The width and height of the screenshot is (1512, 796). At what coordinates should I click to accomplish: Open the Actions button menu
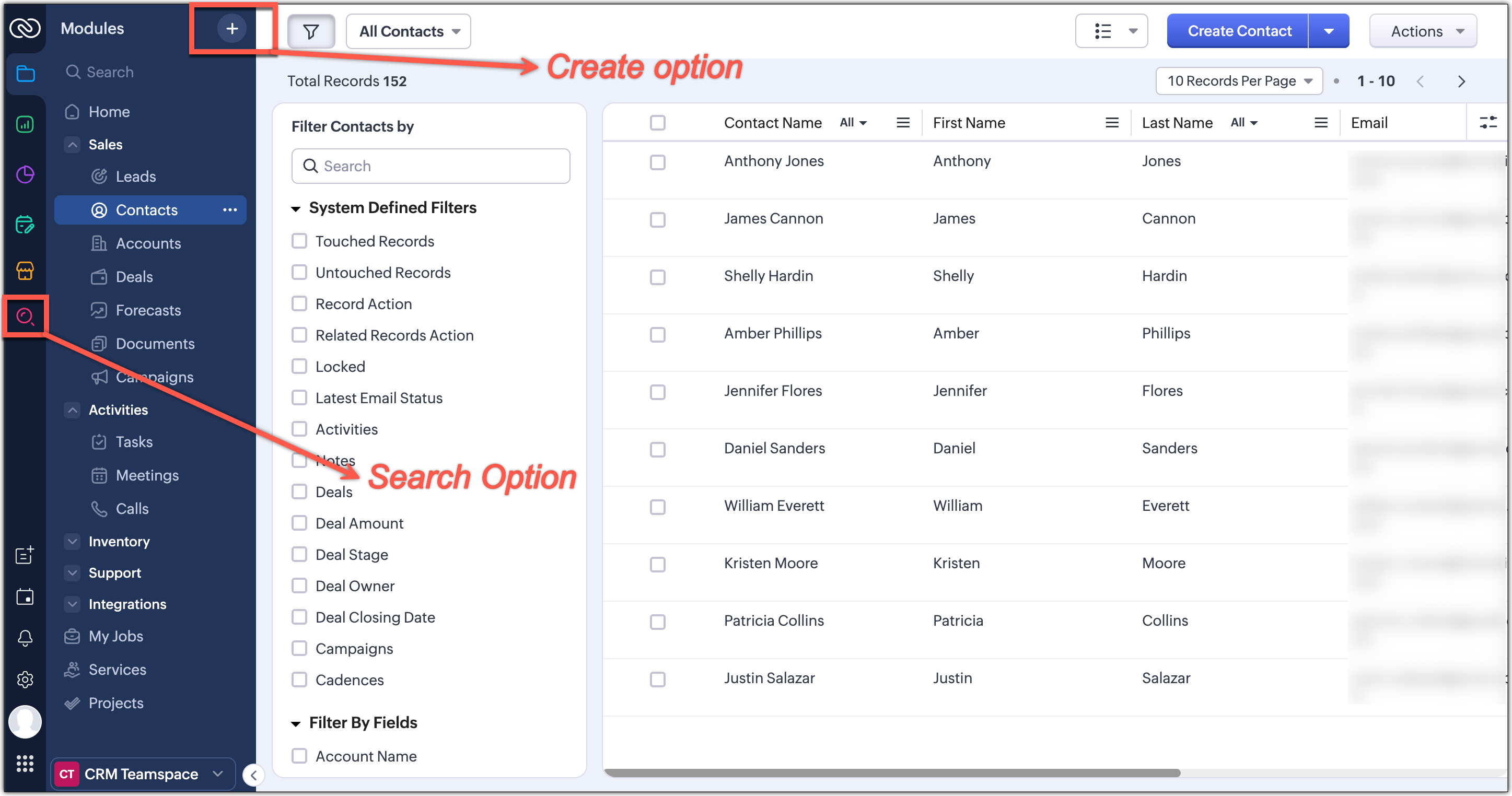[1422, 32]
